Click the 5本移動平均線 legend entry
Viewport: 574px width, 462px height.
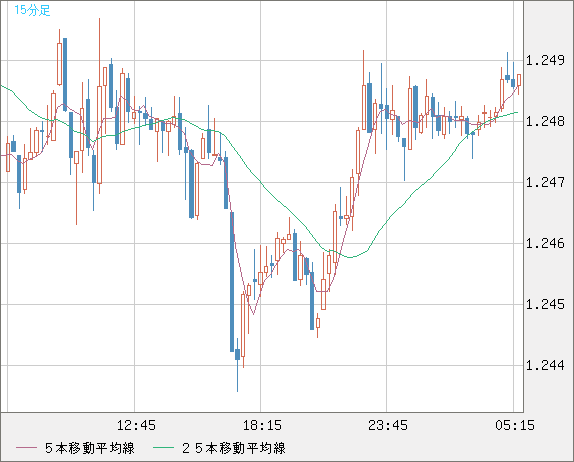(90, 448)
